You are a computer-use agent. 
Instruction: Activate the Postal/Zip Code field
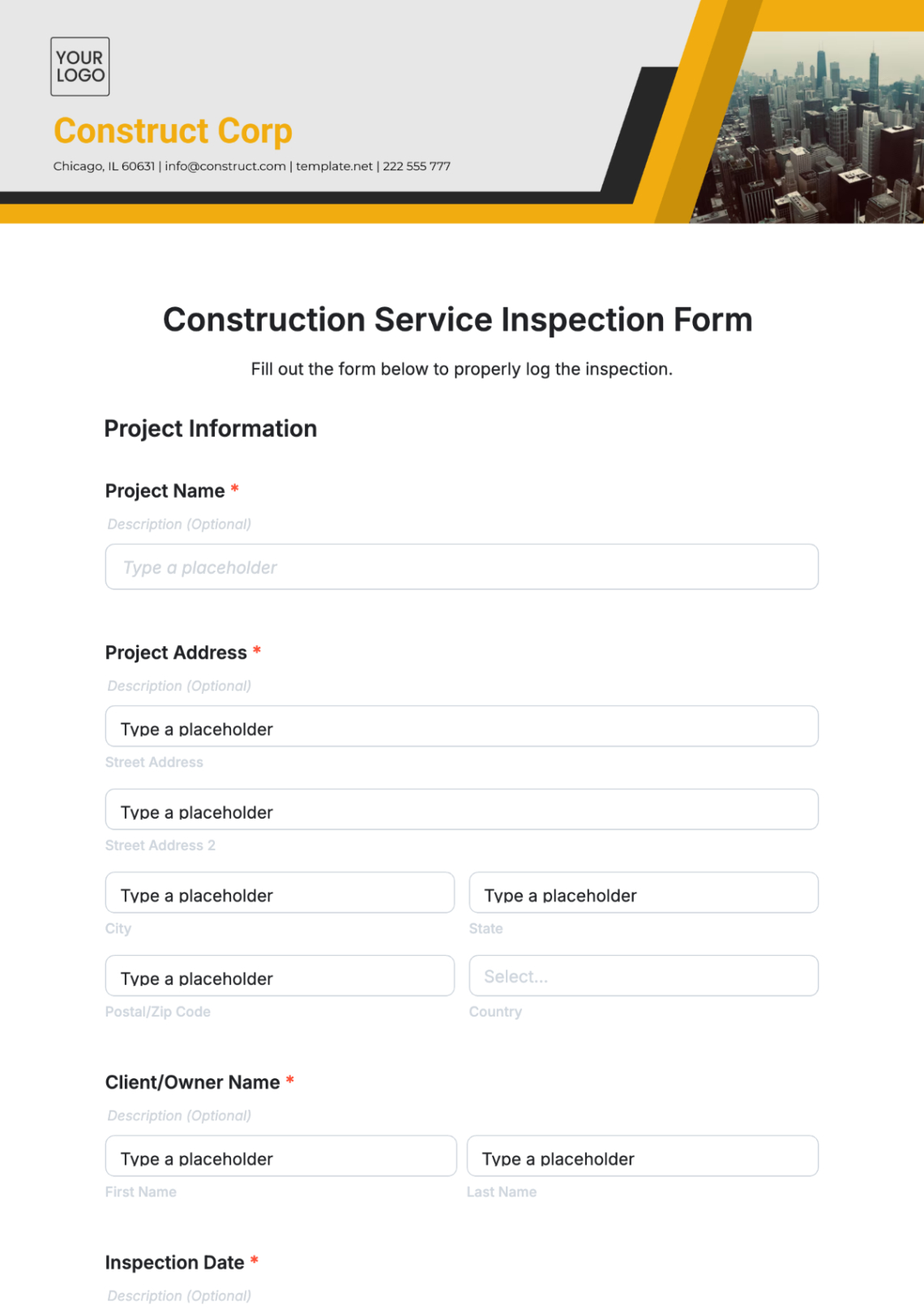point(280,975)
